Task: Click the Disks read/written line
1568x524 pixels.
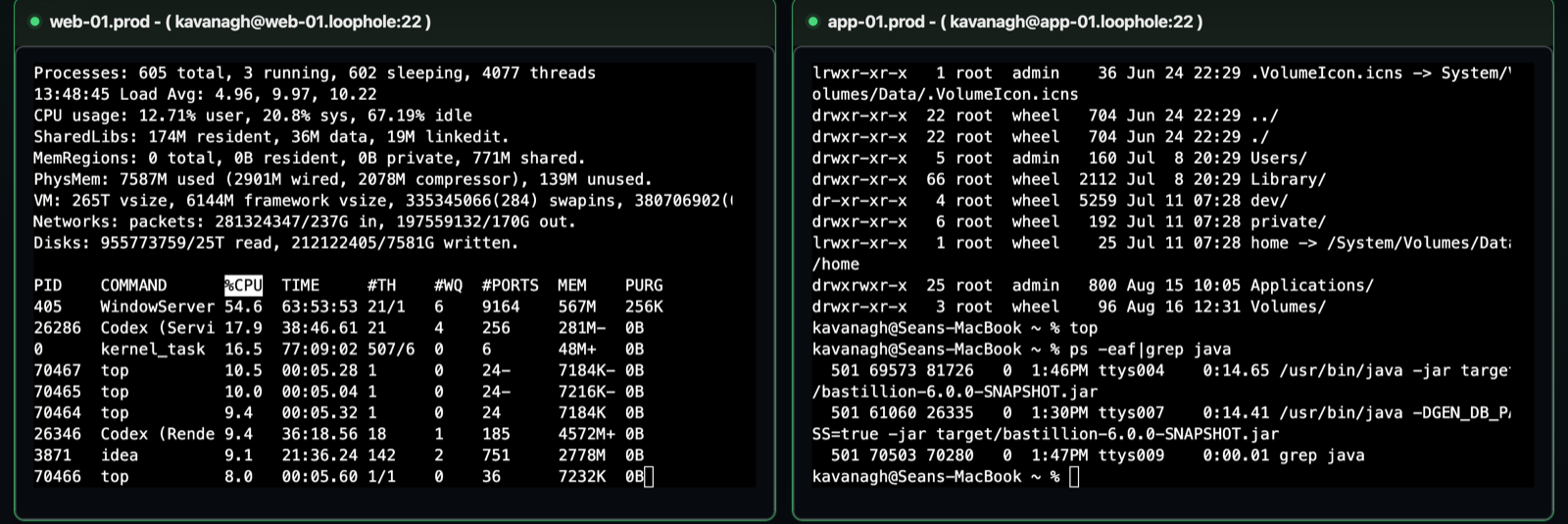Action: coord(276,243)
